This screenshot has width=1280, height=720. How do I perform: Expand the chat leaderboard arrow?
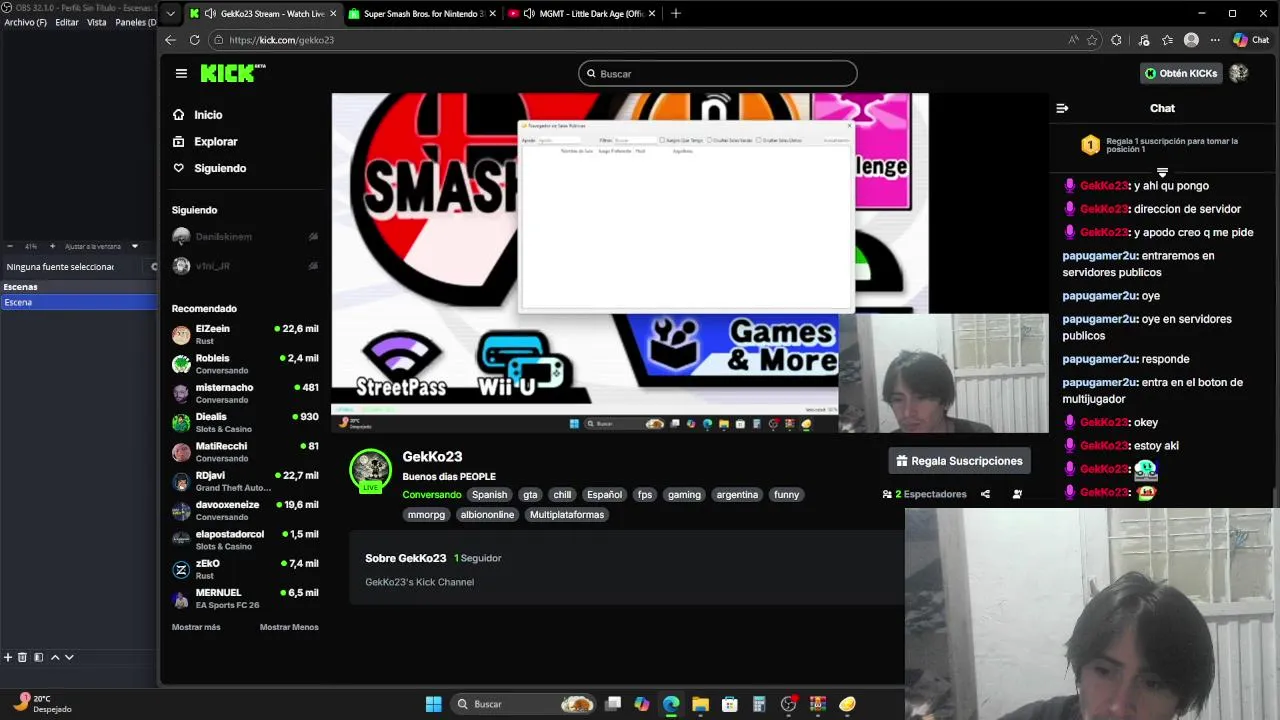pos(1162,172)
